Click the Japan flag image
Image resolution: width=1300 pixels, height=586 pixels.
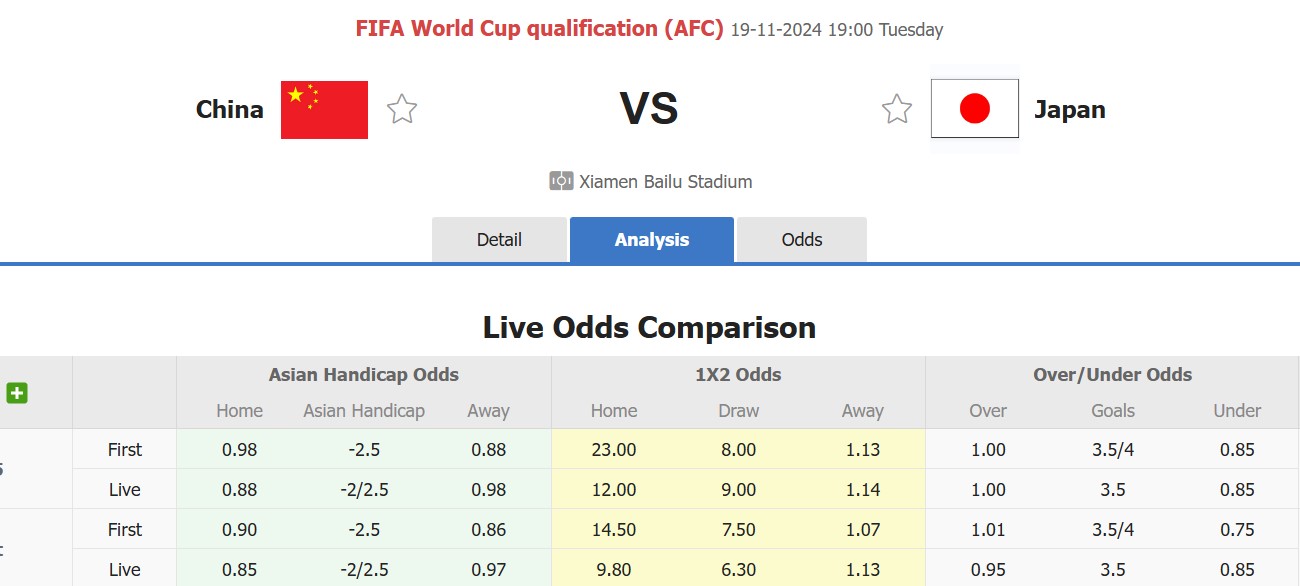click(x=974, y=108)
